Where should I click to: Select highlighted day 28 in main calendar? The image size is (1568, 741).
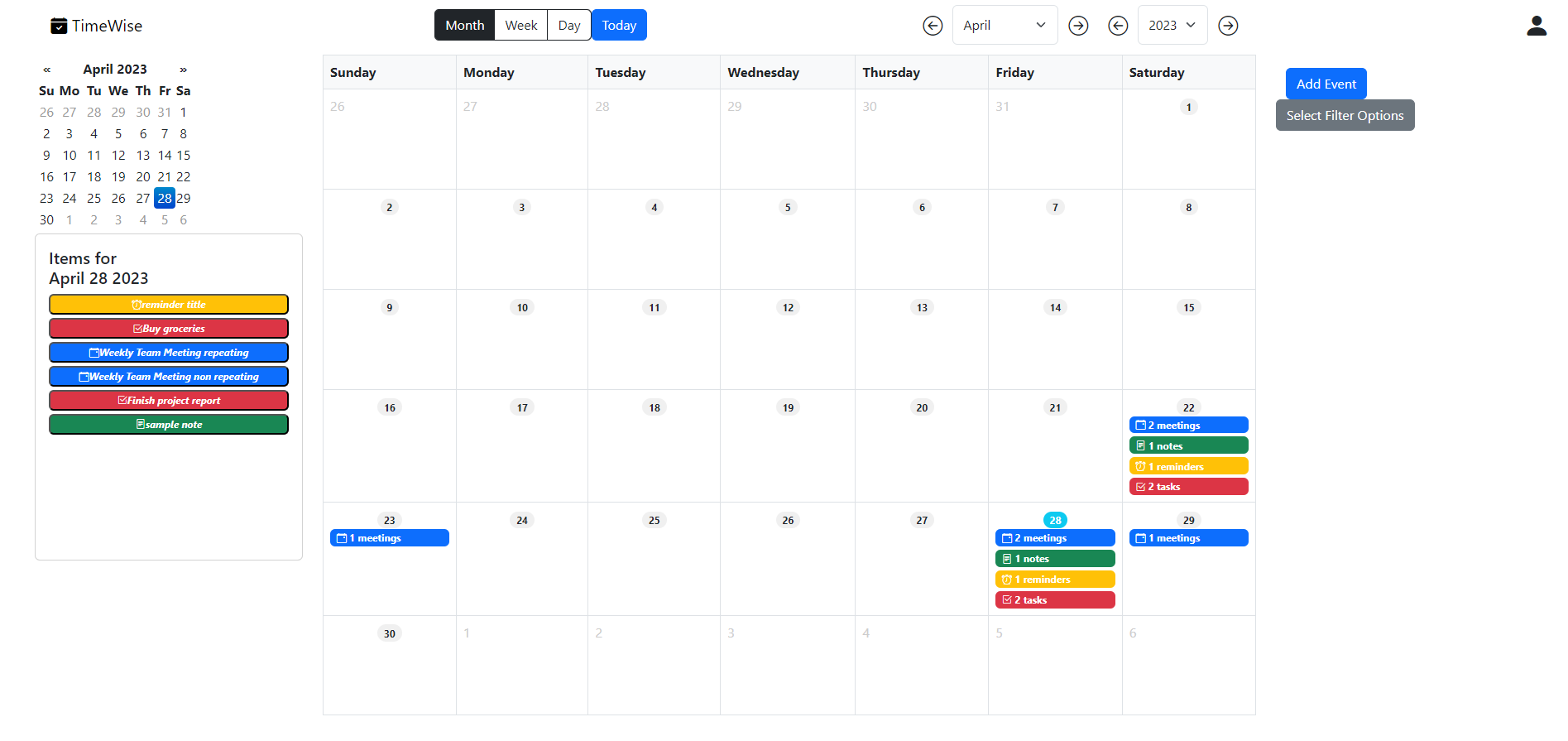[1055, 520]
